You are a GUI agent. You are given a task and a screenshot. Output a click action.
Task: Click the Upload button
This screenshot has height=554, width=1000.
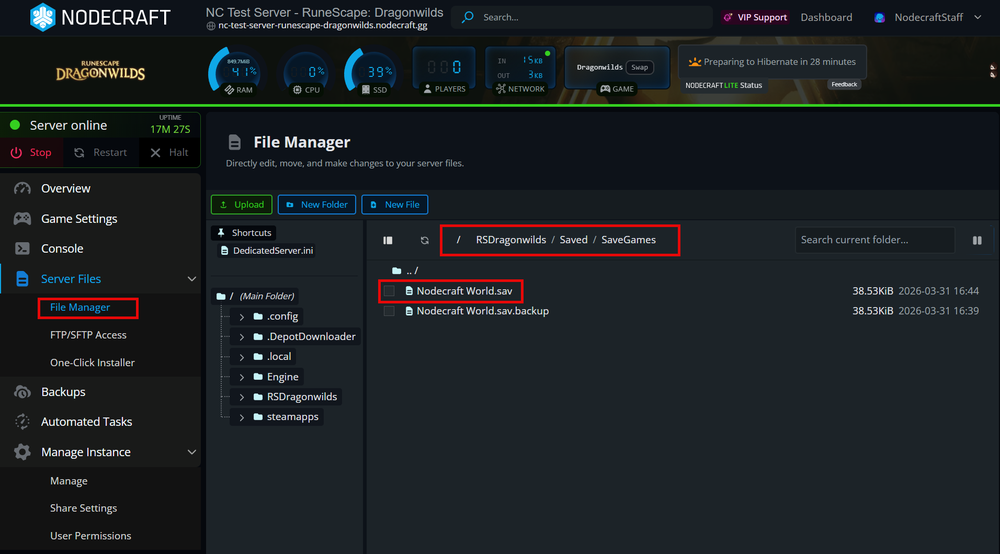242,205
